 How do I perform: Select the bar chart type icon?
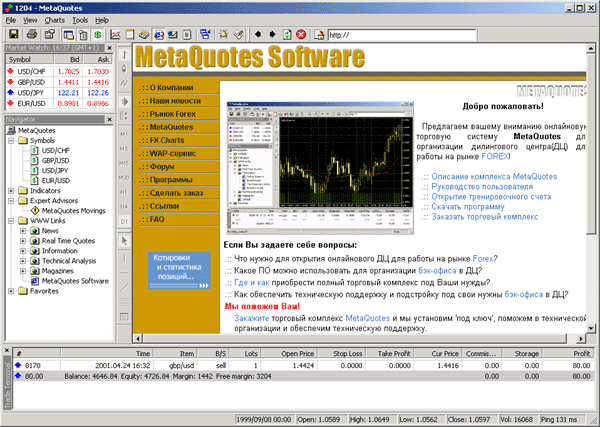124,55
